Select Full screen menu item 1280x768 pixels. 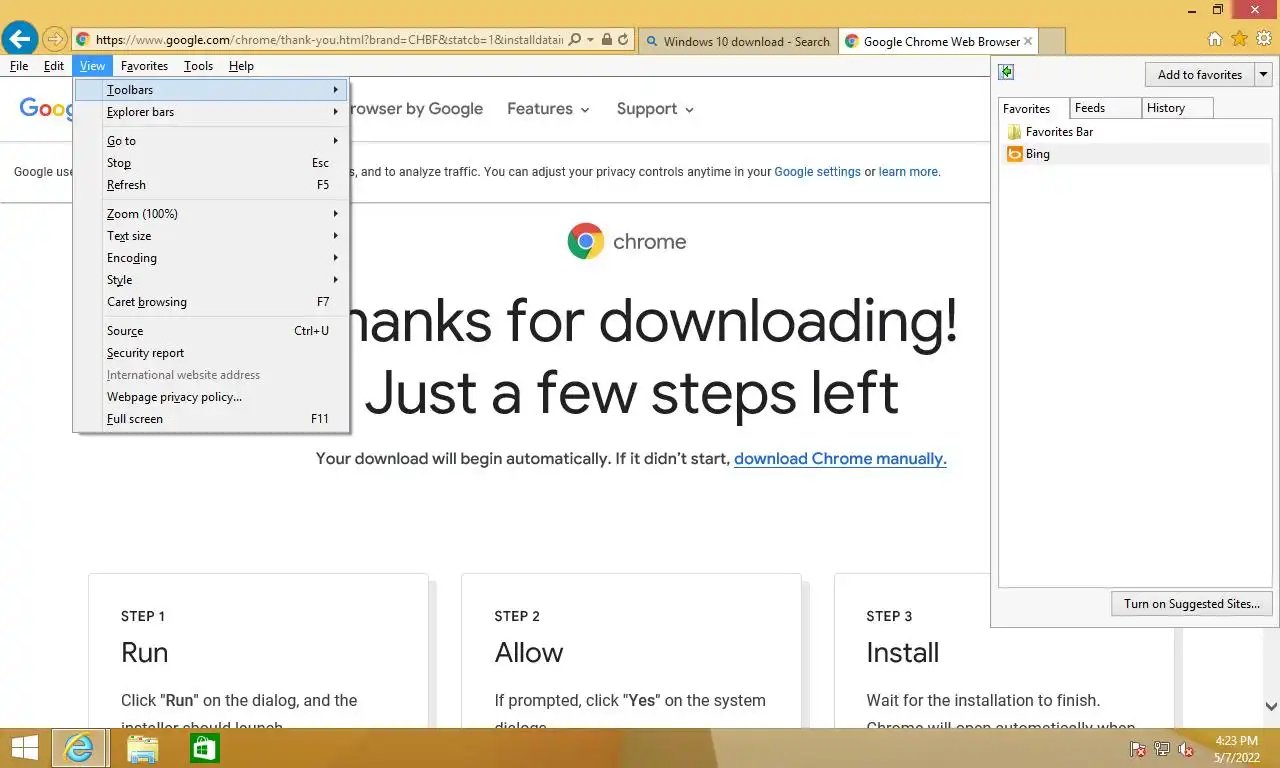click(212, 419)
